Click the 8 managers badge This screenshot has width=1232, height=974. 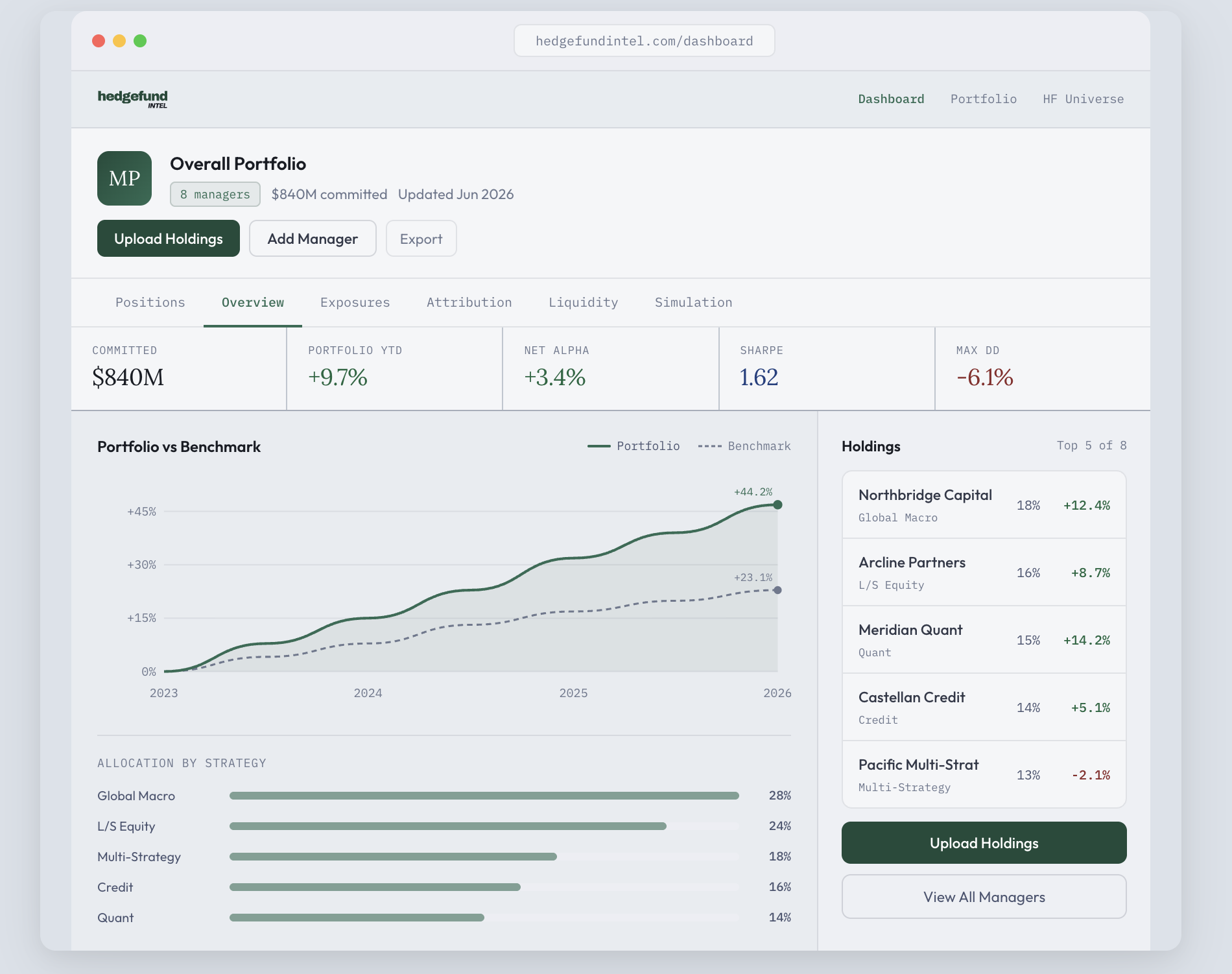215,195
